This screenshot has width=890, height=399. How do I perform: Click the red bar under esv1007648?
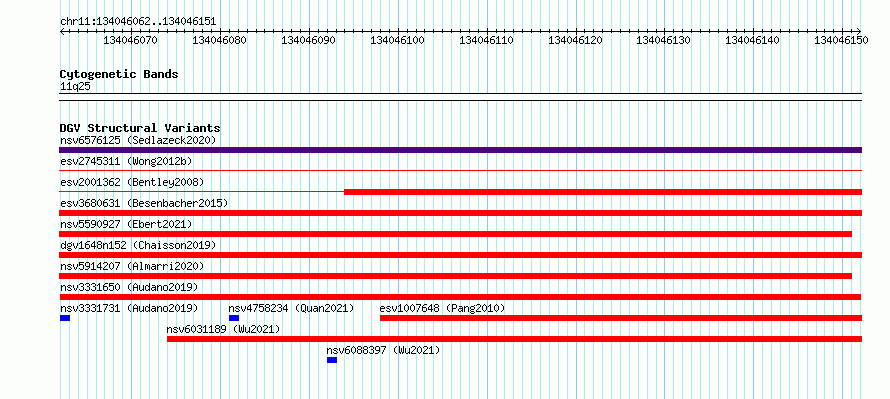[x=621, y=318]
